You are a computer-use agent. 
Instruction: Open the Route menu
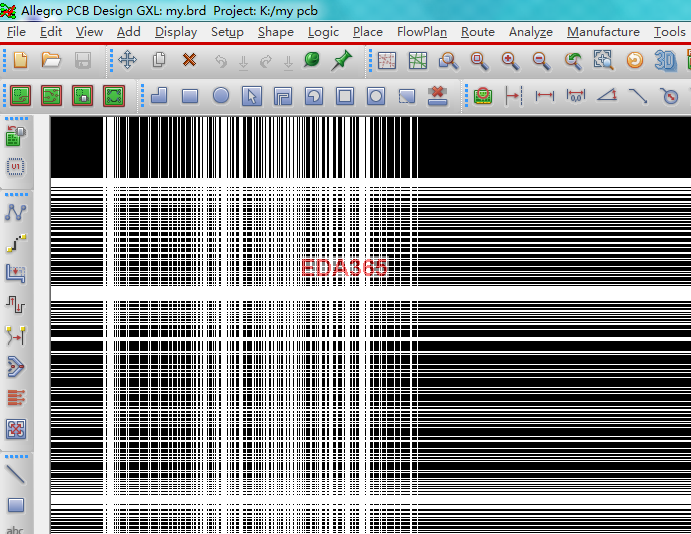coord(477,32)
